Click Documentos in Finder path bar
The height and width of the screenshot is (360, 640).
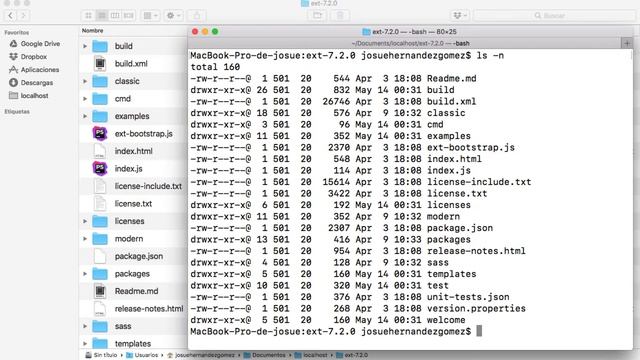coord(264,355)
